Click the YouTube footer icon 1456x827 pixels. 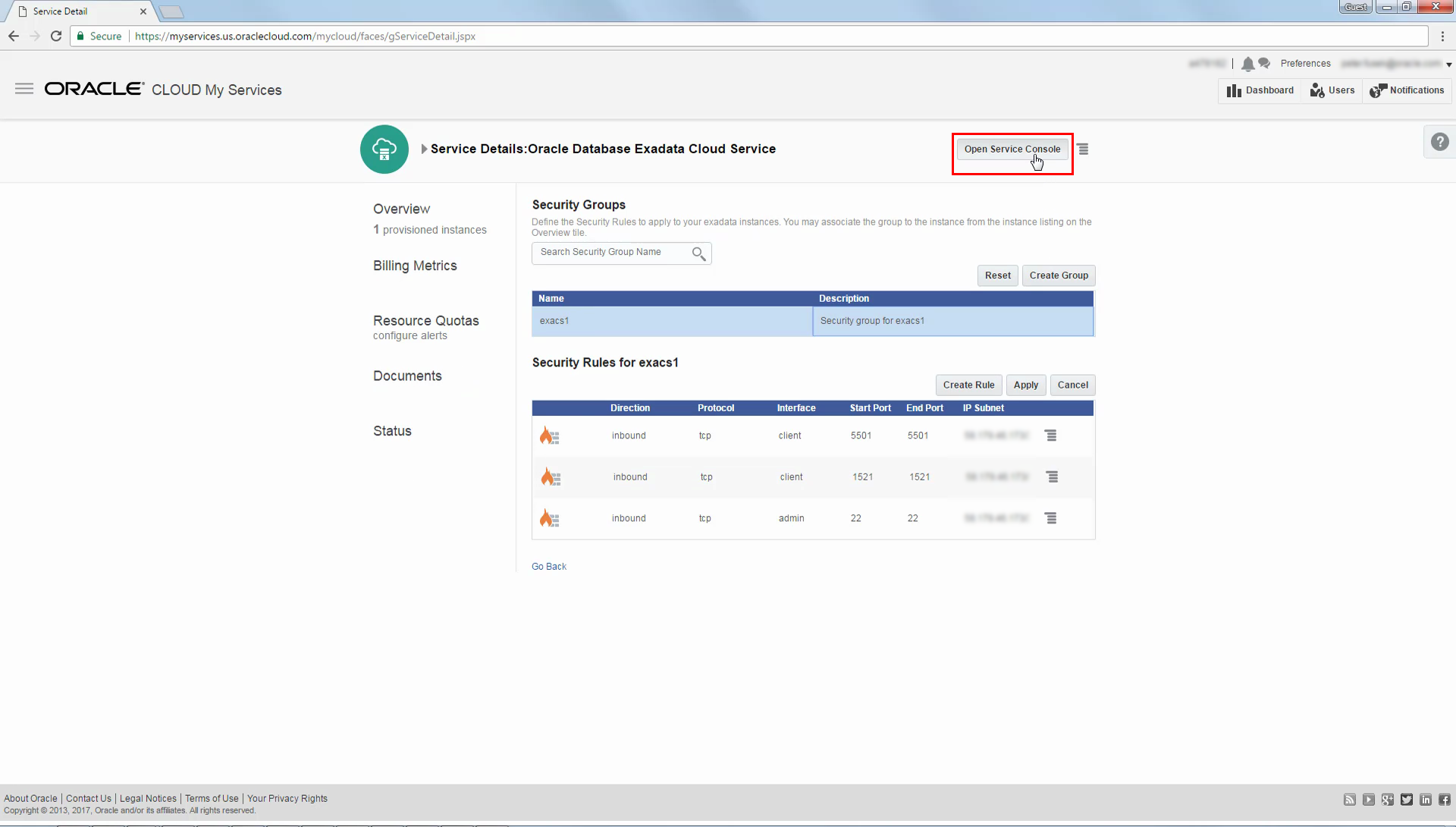1369,800
